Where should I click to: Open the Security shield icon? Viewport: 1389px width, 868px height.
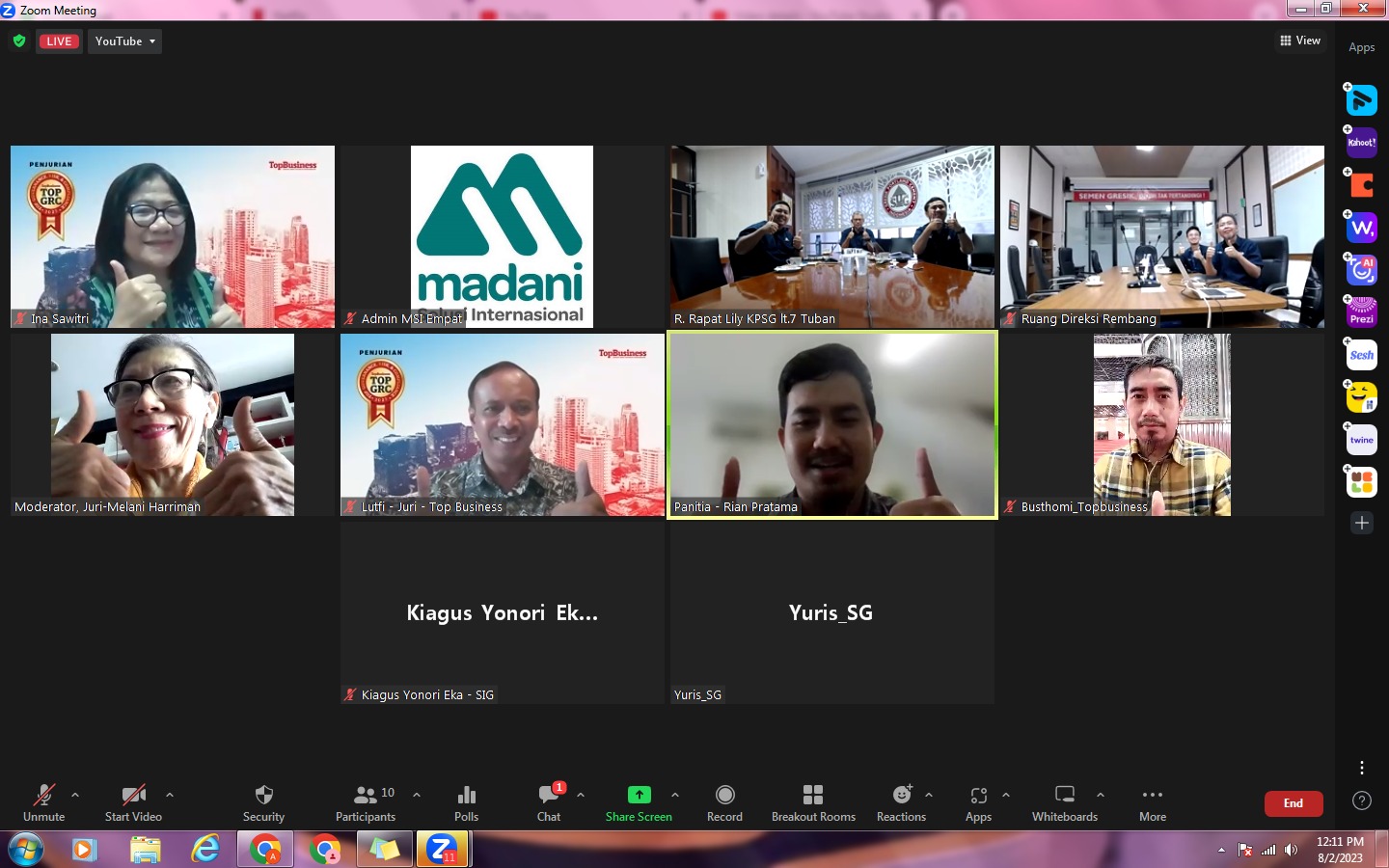coord(263,796)
